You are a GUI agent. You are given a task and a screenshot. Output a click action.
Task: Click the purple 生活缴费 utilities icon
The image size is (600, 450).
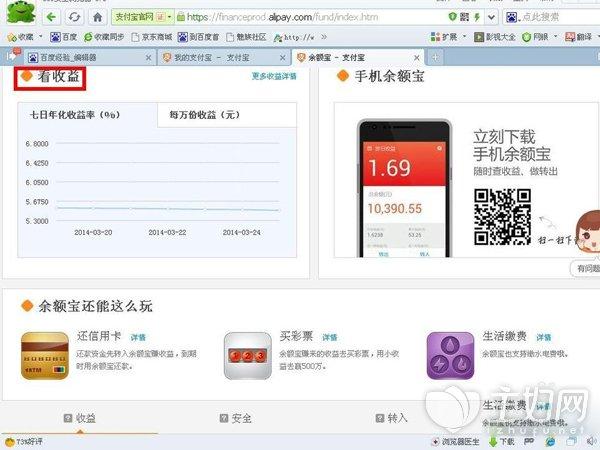[451, 356]
